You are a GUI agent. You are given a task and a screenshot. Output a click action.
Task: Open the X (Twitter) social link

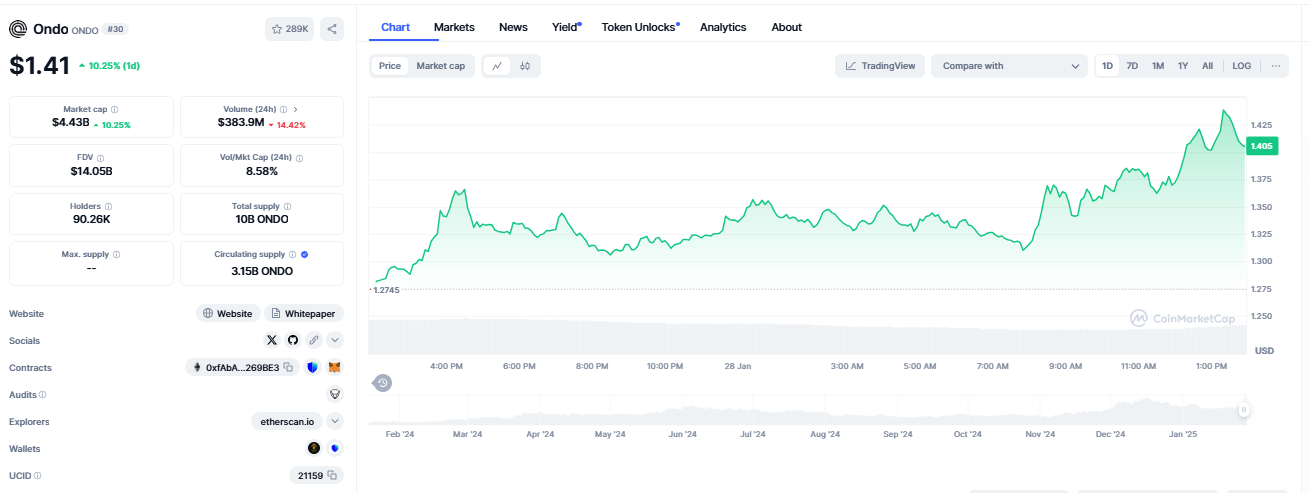(272, 340)
